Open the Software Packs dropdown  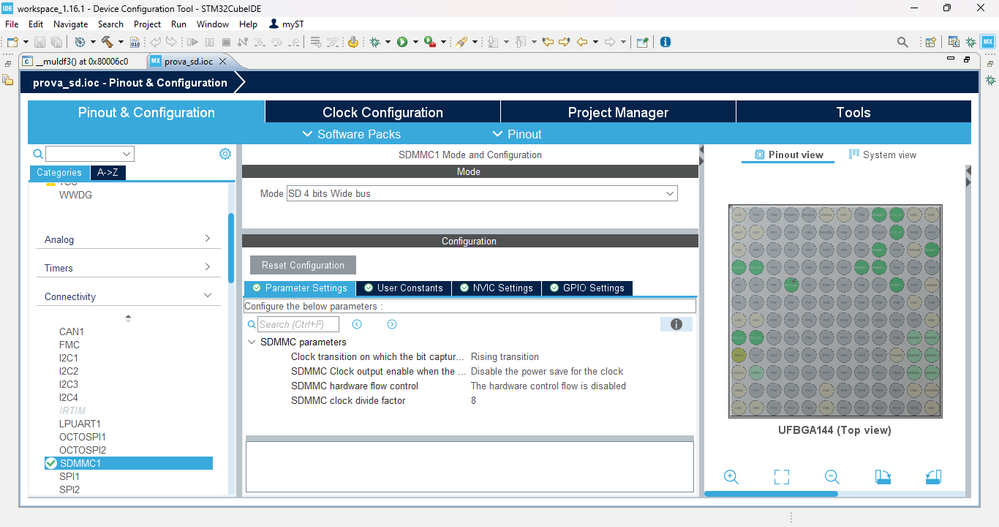pyautogui.click(x=352, y=134)
